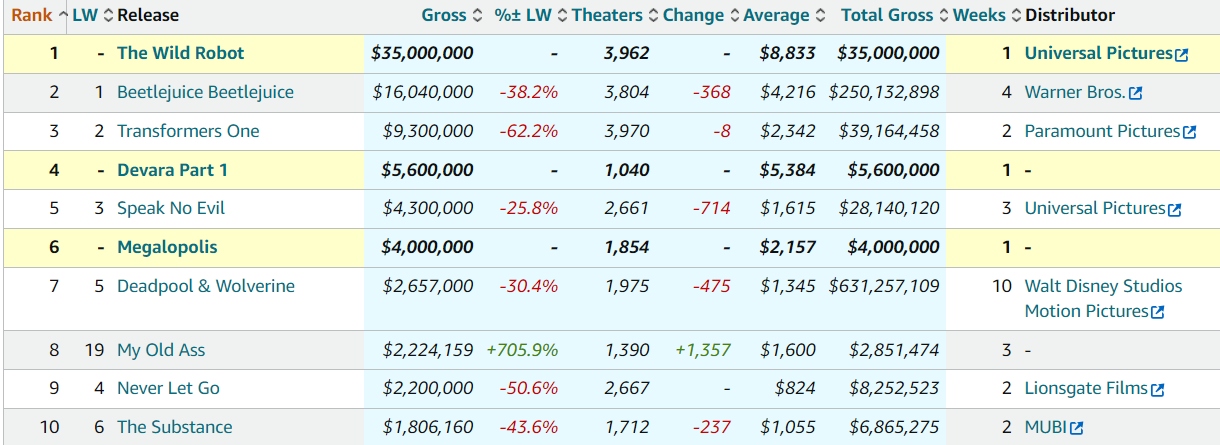Click external link icon next to Universal Pictures, row 1

(1182, 55)
